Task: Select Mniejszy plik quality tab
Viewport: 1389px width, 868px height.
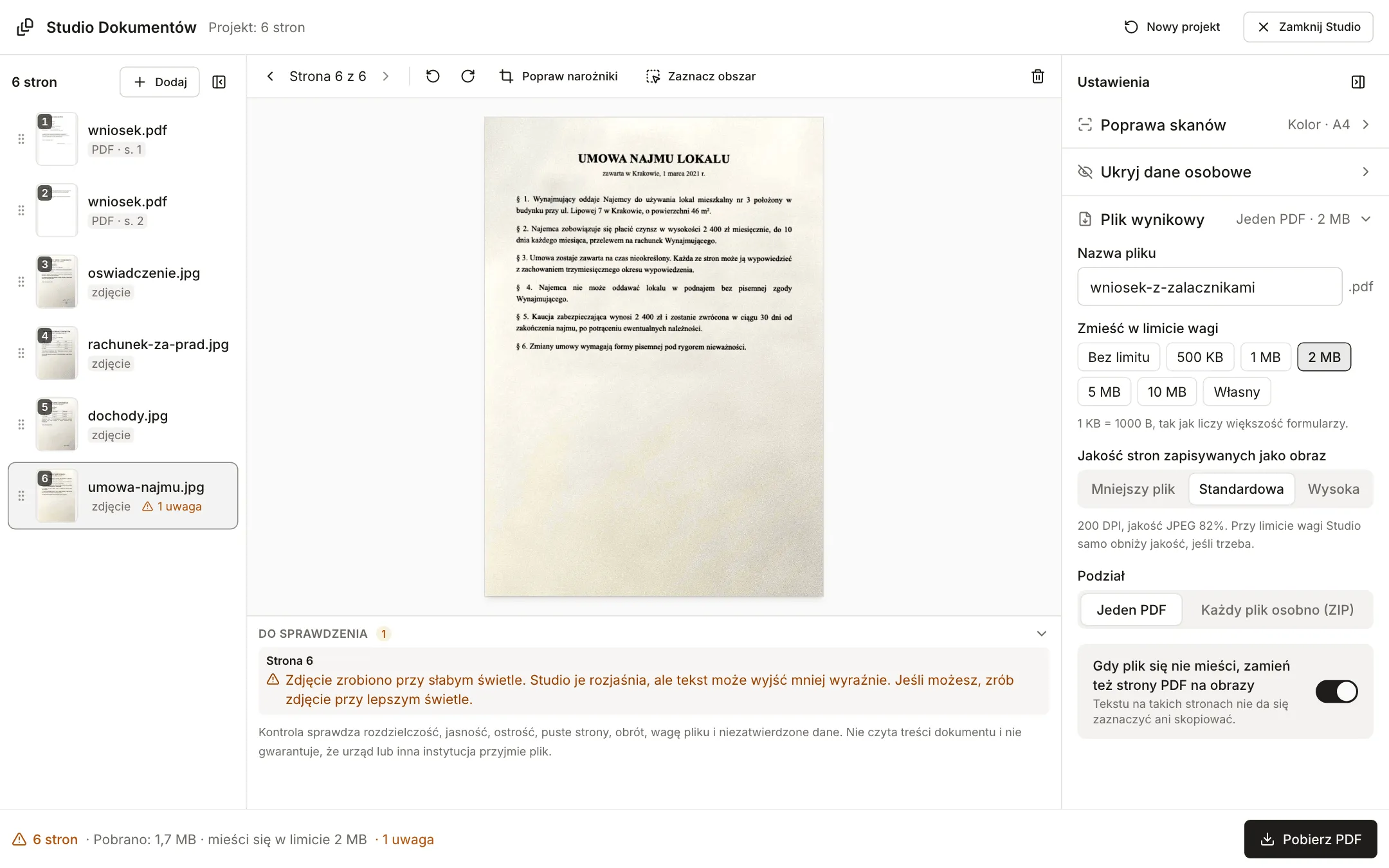Action: coord(1133,489)
